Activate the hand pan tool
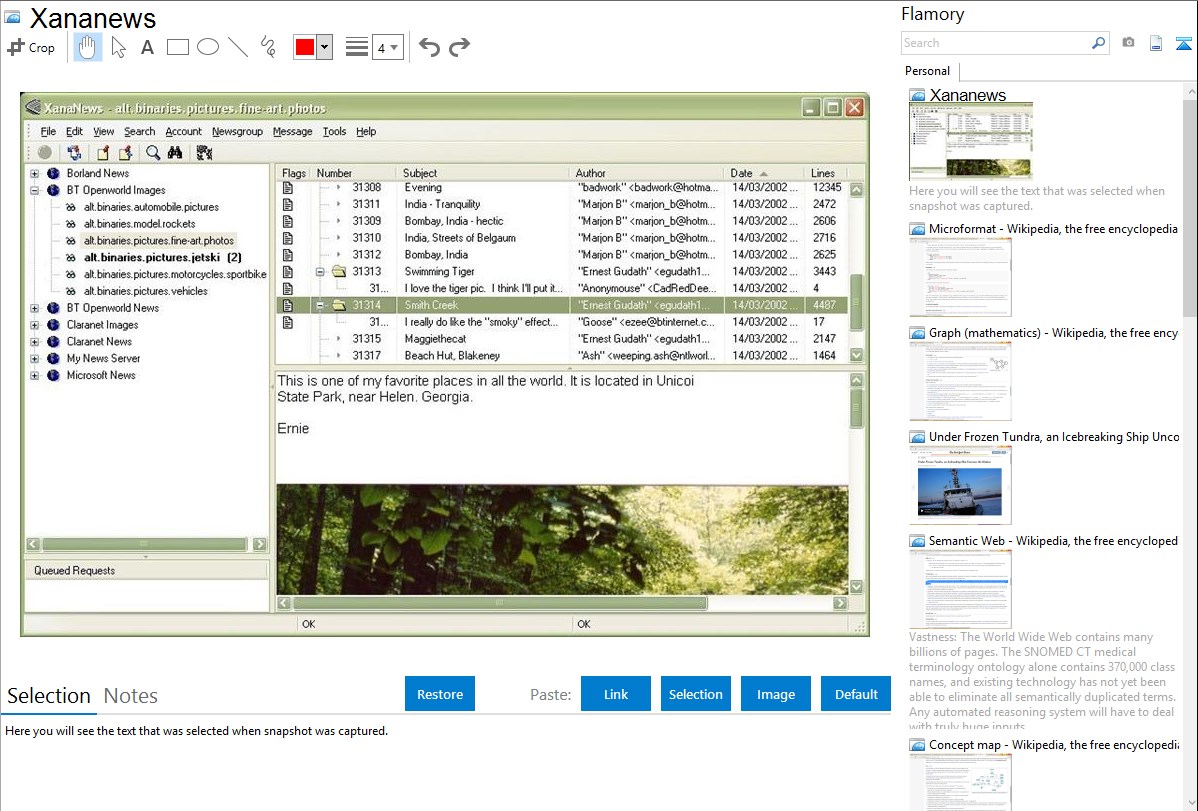The height and width of the screenshot is (811, 1198). click(88, 47)
